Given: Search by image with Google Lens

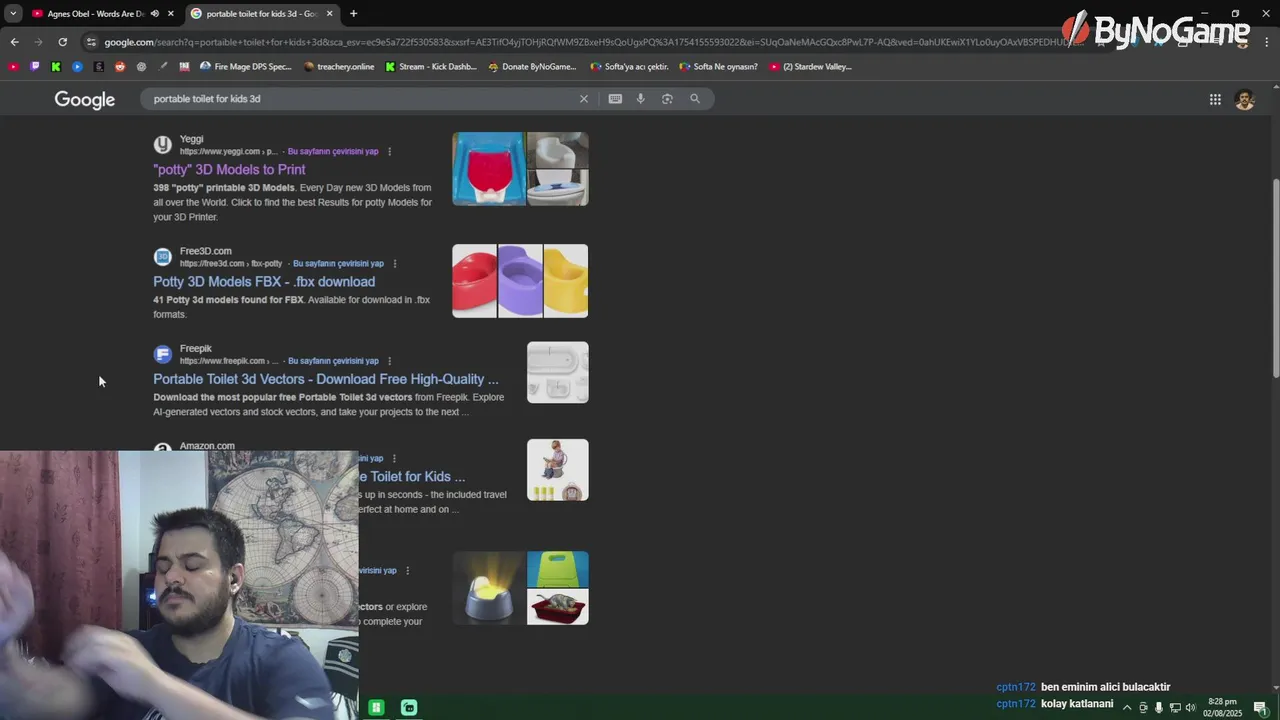Looking at the screenshot, I should pyautogui.click(x=667, y=99).
